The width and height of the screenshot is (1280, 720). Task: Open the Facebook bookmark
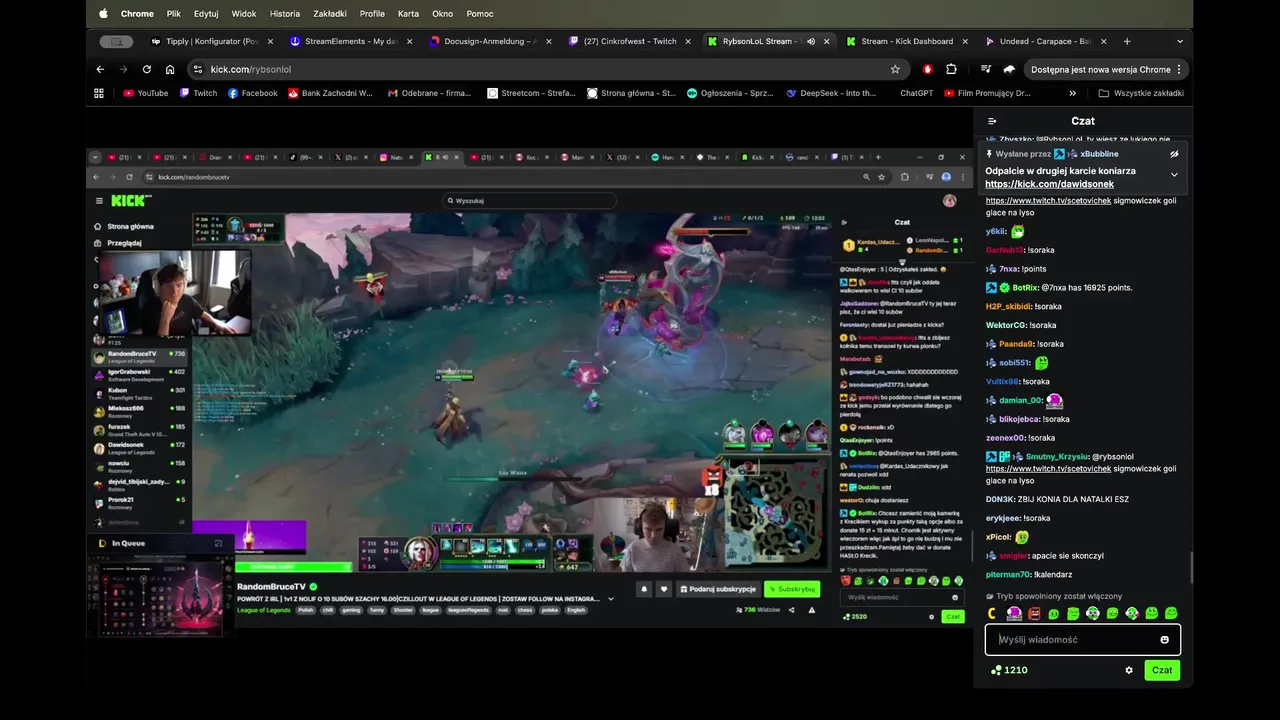pos(252,93)
